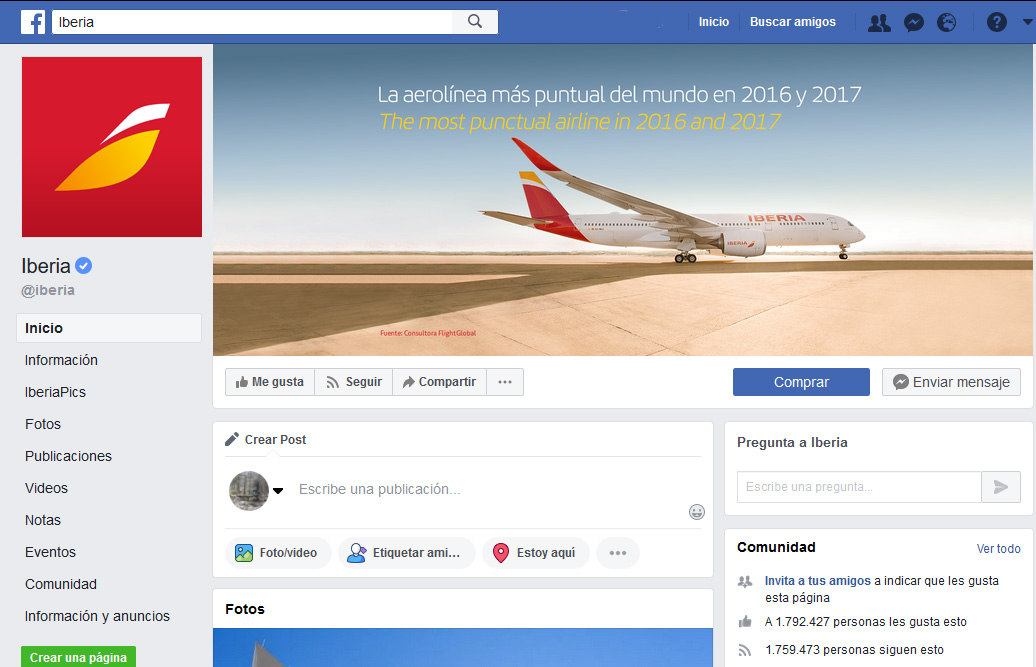Click the Iberia logo profile picture
The image size is (1036, 667).
112,147
